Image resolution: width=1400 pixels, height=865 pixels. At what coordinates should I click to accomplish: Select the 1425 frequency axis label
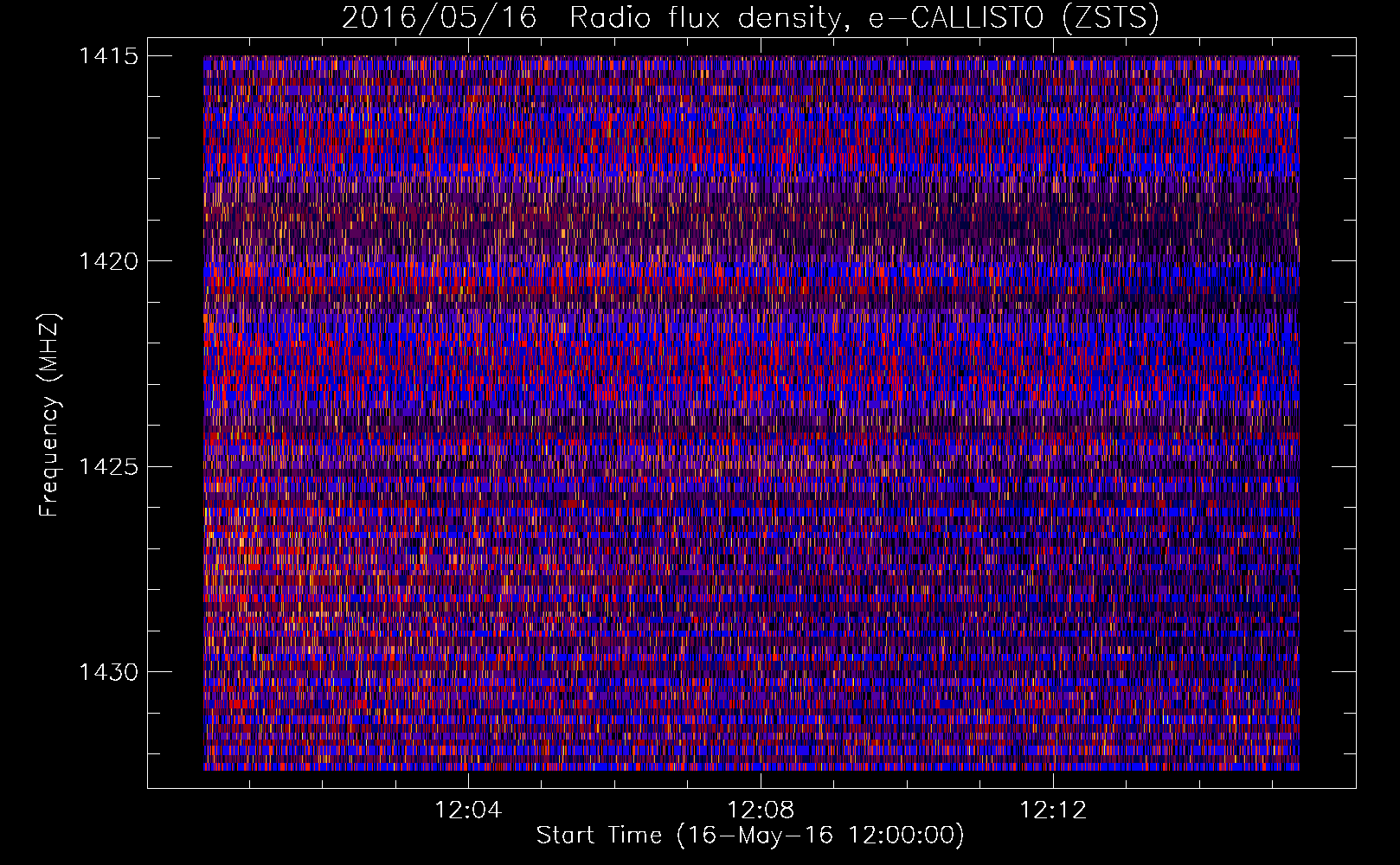pos(109,467)
